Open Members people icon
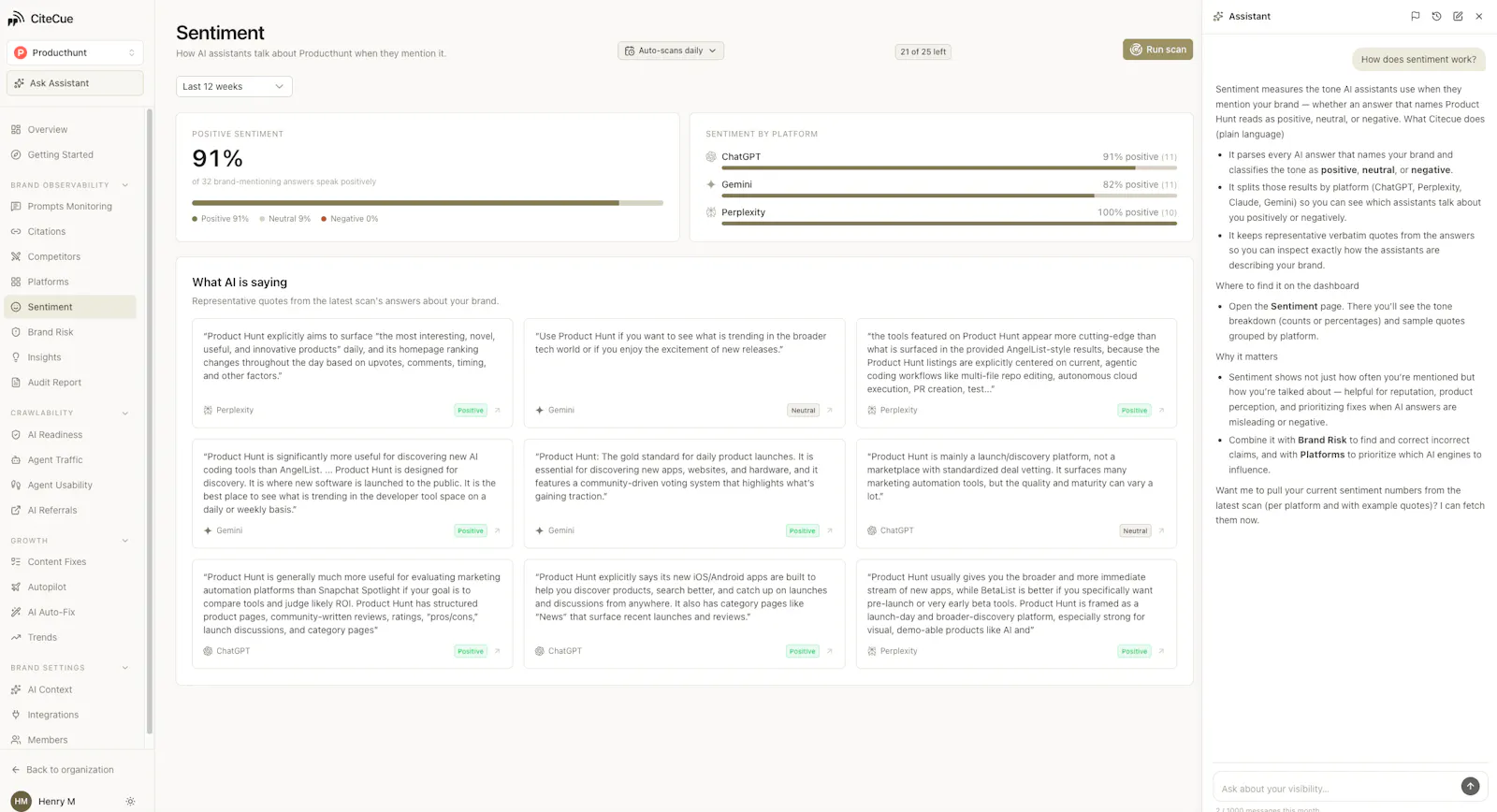Viewport: 1497px width, 812px height. [16, 741]
